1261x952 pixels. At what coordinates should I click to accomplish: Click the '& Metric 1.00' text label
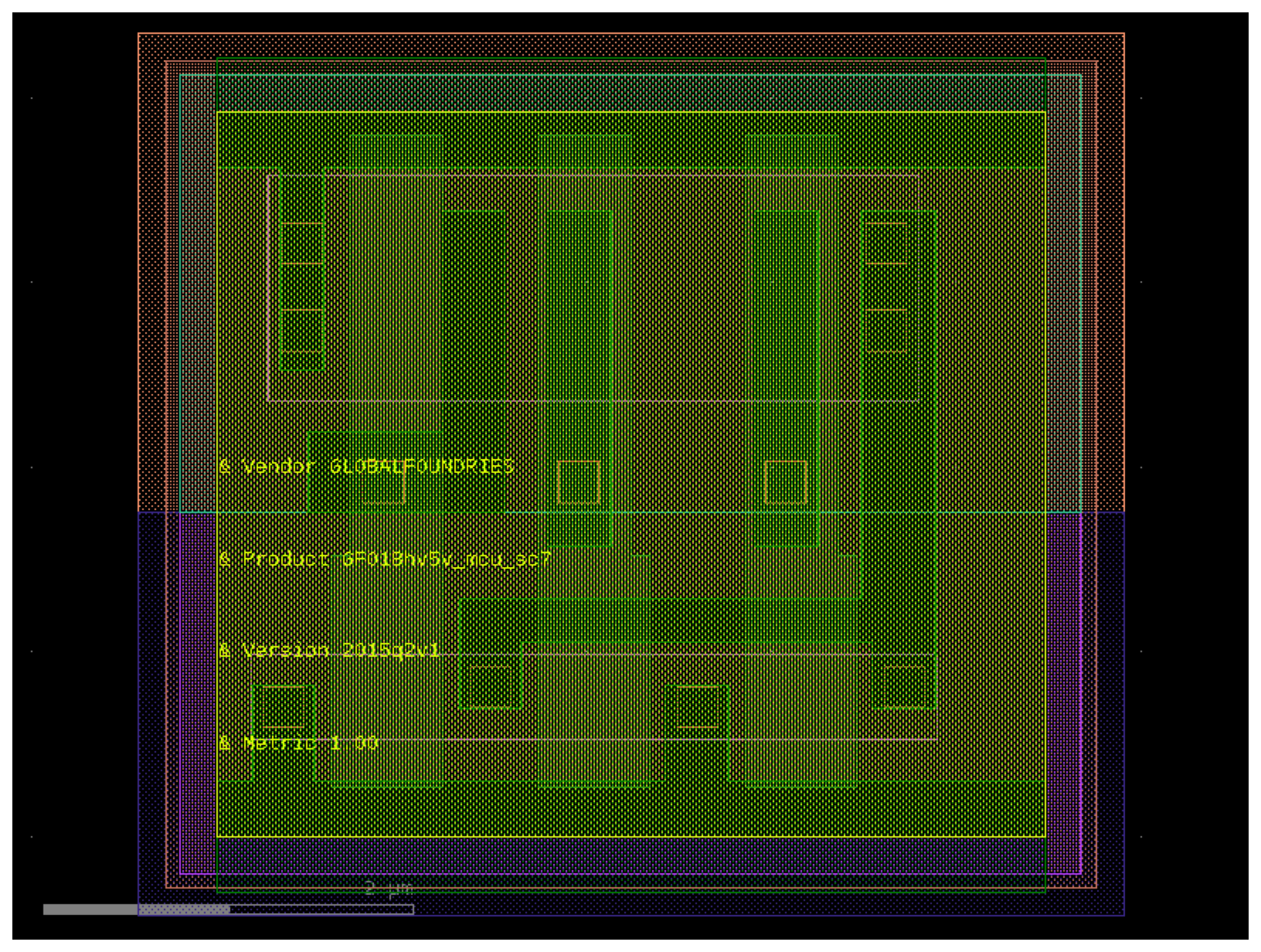[x=298, y=743]
